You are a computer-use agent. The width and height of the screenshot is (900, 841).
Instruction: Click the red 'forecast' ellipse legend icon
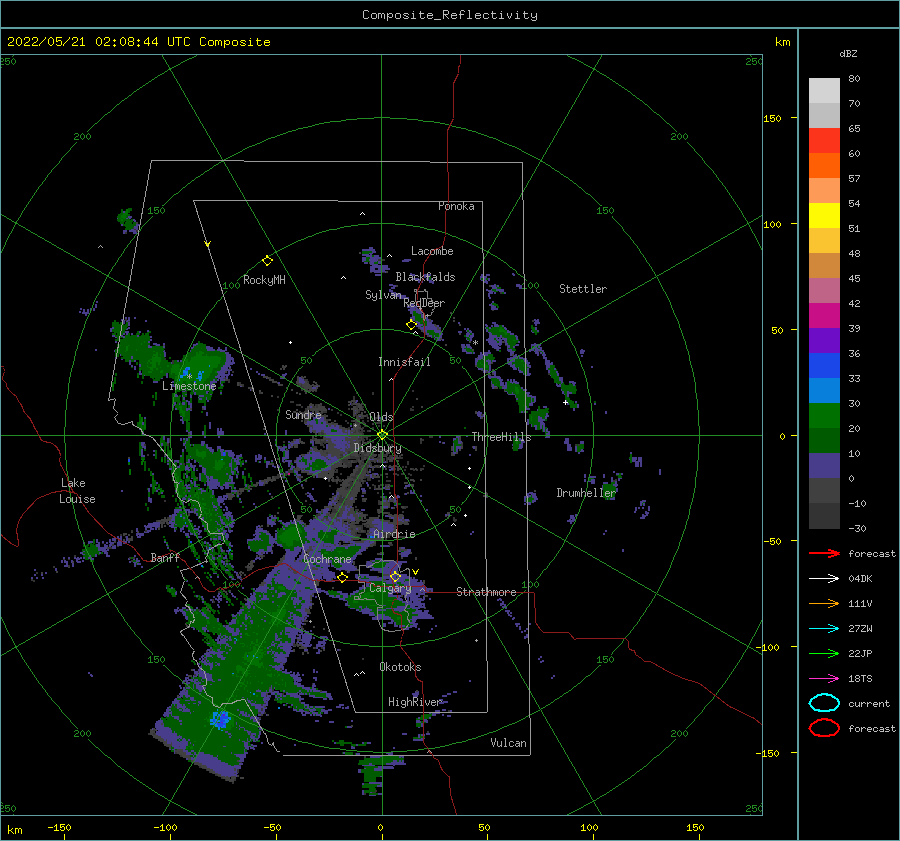(824, 728)
